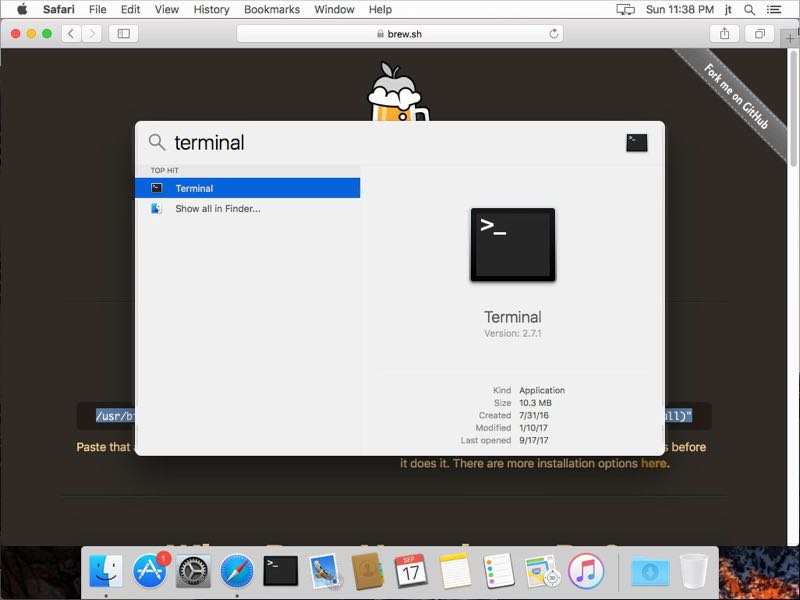
Task: Open Safari application menu
Action: click(58, 9)
